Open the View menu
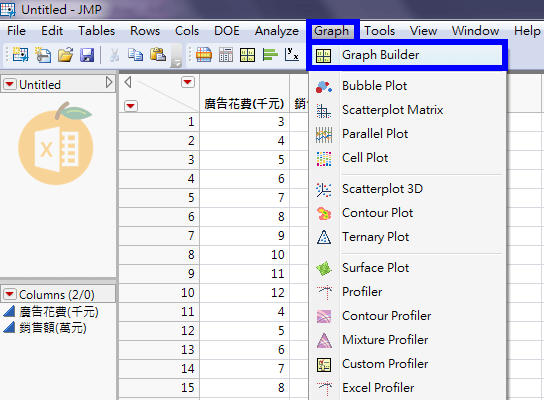Image resolution: width=544 pixels, height=400 pixels. pyautogui.click(x=423, y=31)
